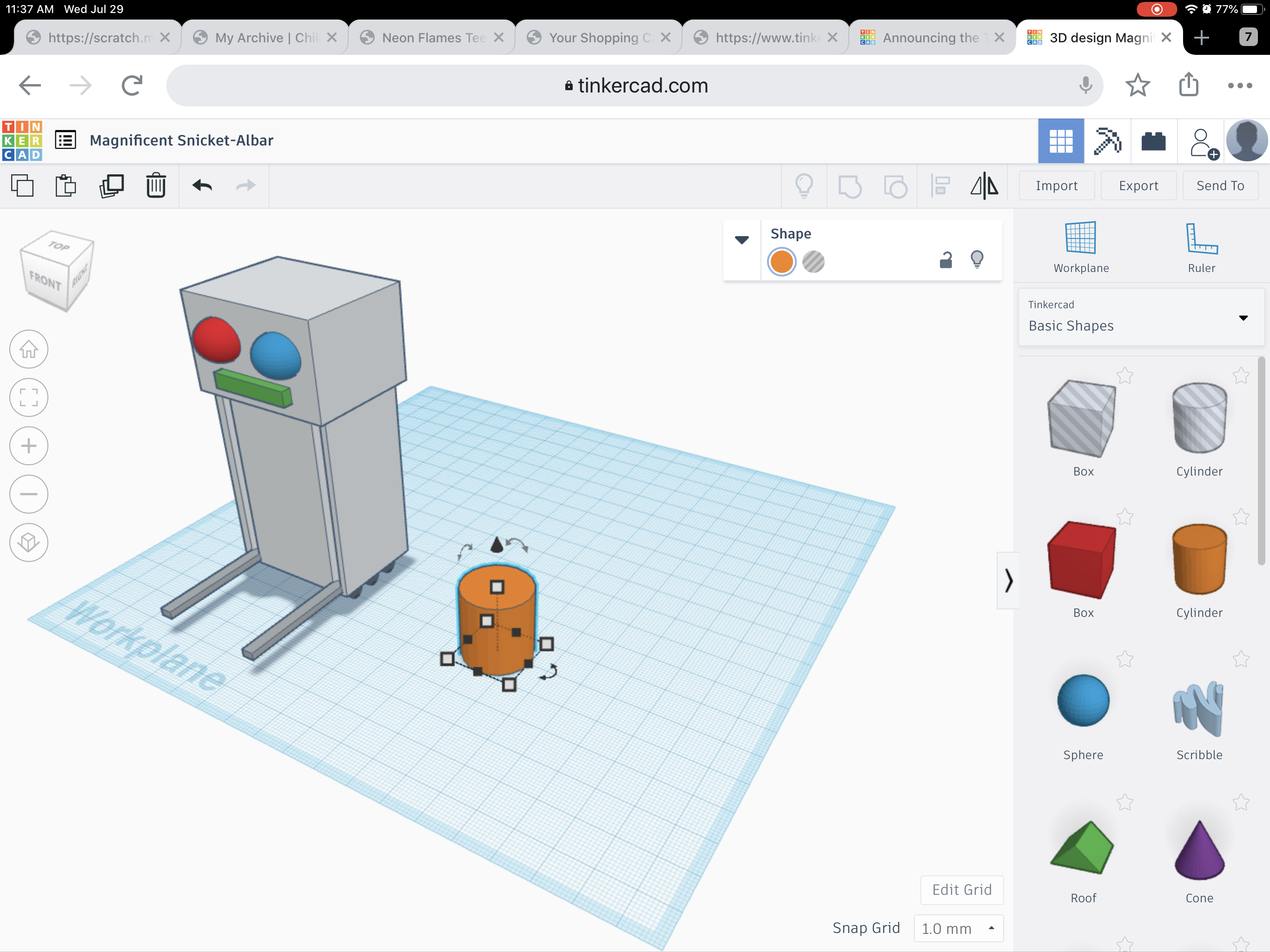Collapse the Shape inspector panel
The image size is (1270, 952).
tap(742, 240)
